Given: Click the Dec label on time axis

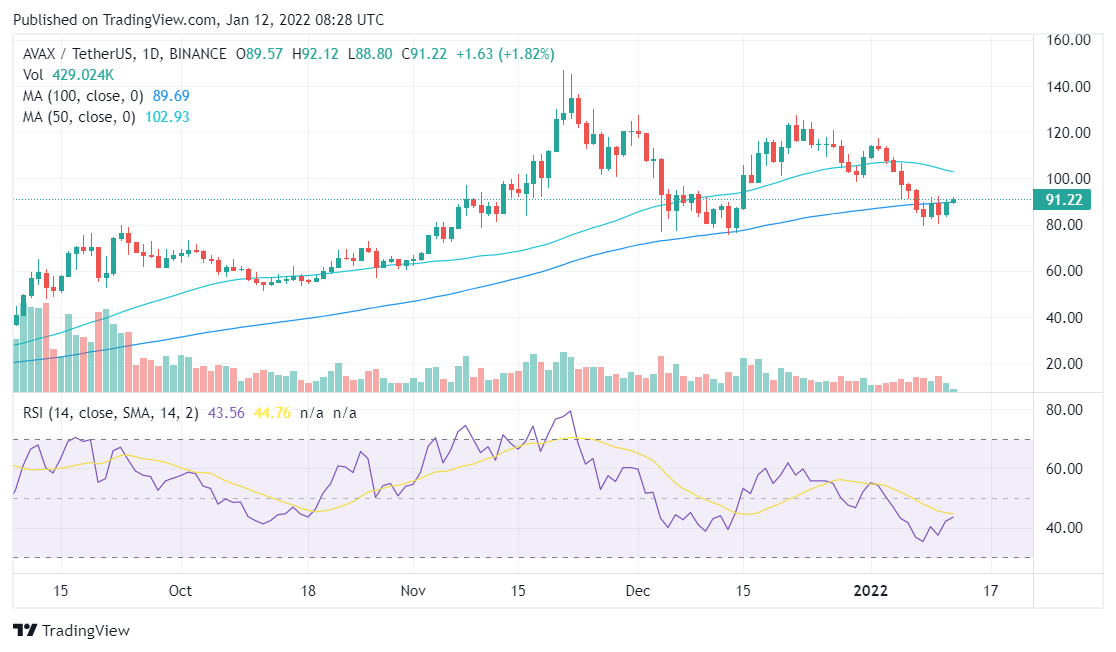Looking at the screenshot, I should click(639, 591).
